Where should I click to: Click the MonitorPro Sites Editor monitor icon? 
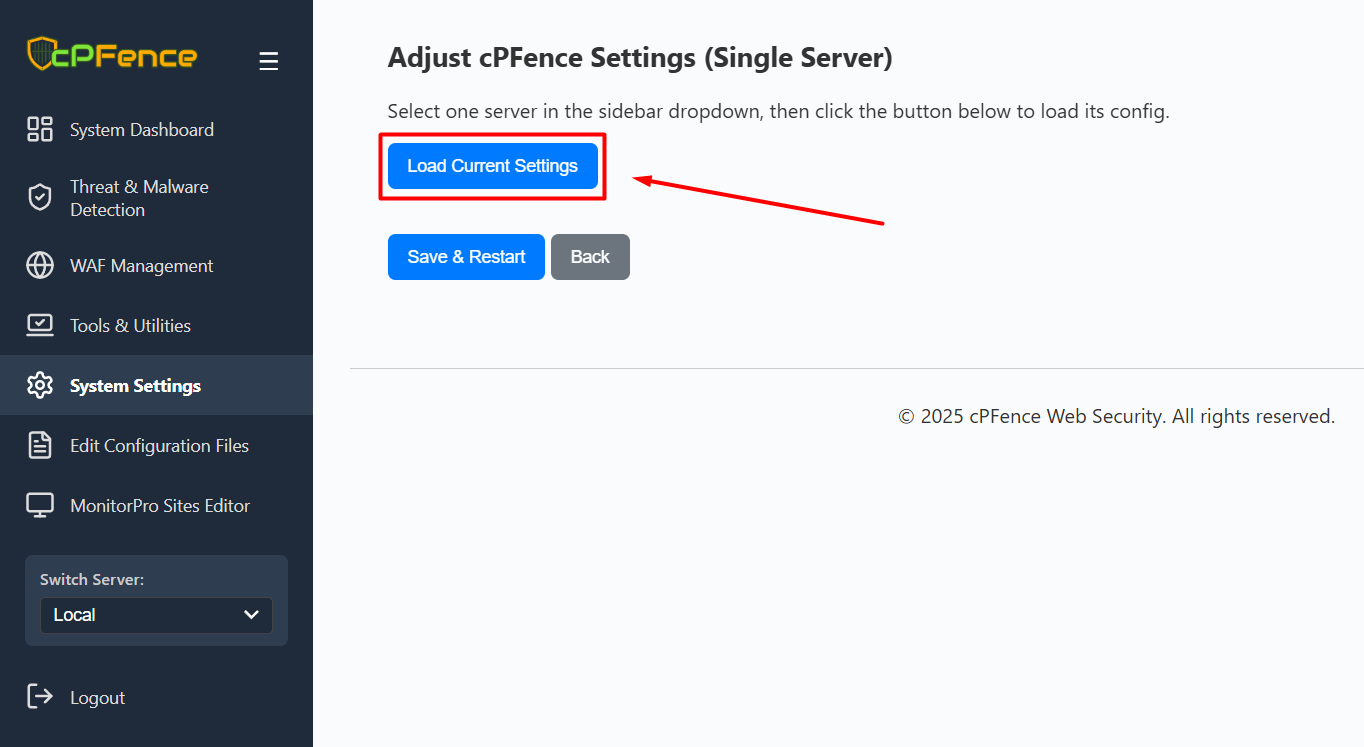point(40,505)
